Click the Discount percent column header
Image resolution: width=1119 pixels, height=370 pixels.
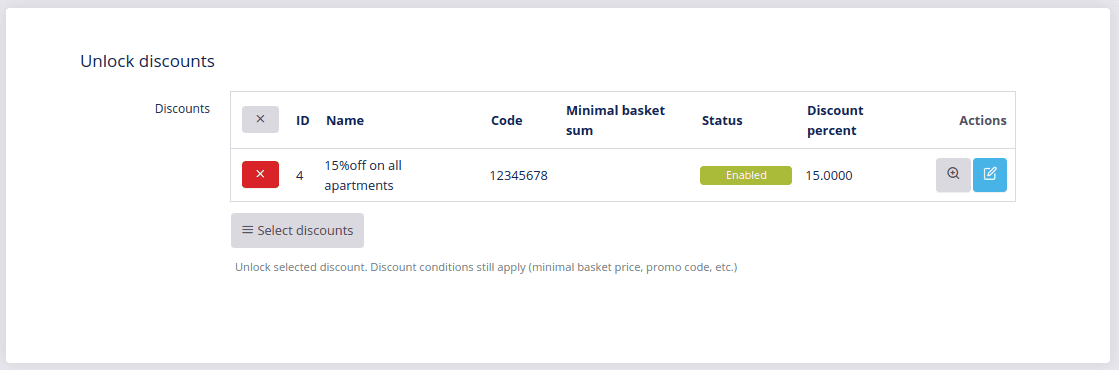(835, 120)
